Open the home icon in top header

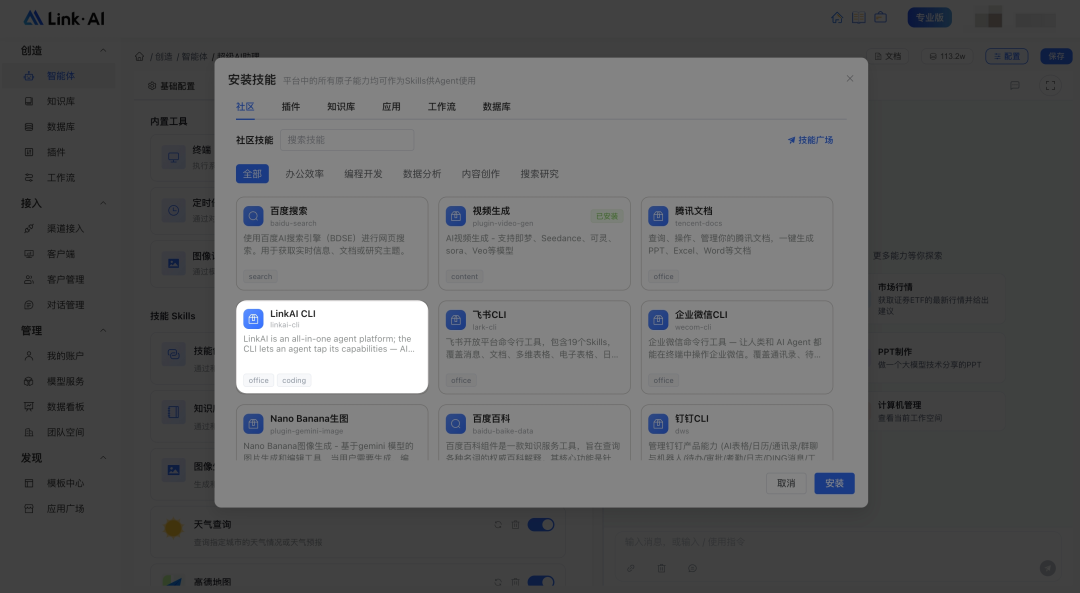(x=837, y=17)
